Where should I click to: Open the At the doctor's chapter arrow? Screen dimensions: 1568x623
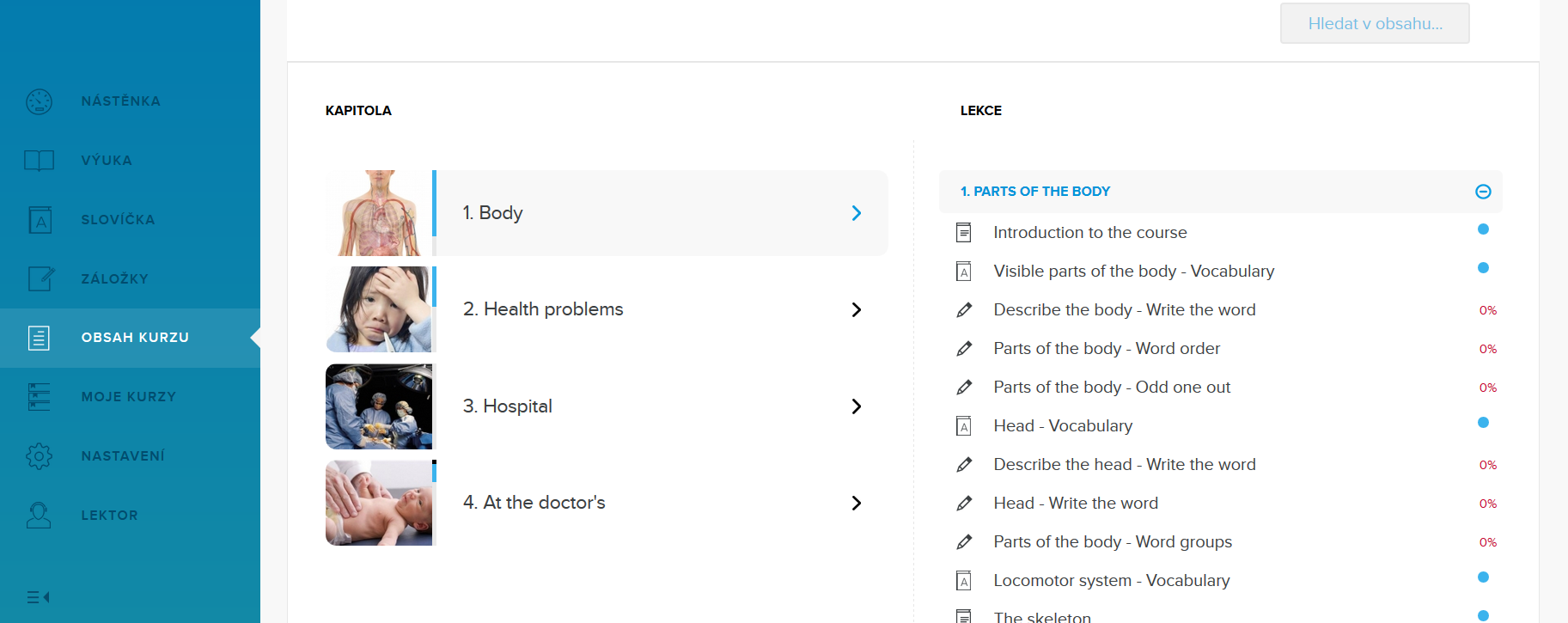click(856, 503)
